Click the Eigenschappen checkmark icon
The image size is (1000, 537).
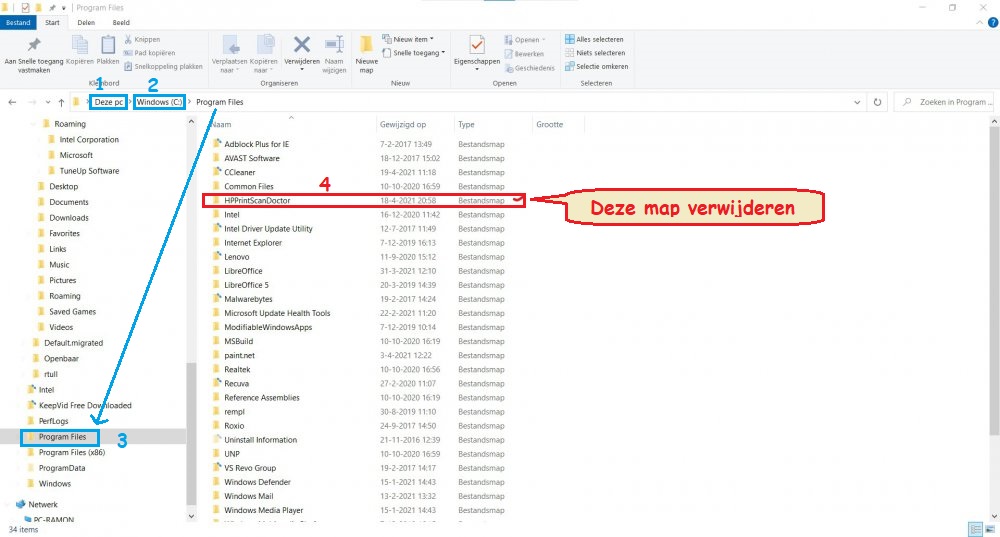tap(476, 45)
